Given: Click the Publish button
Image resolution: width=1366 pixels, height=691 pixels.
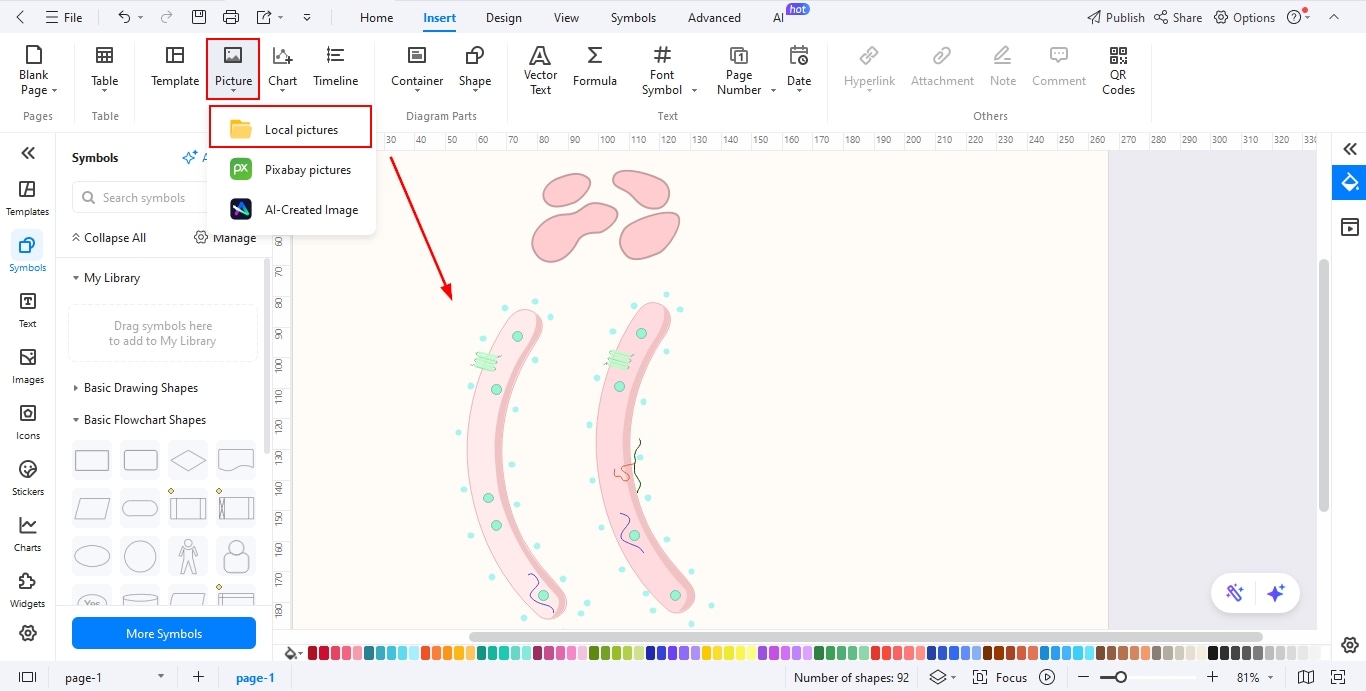Looking at the screenshot, I should tap(1115, 17).
